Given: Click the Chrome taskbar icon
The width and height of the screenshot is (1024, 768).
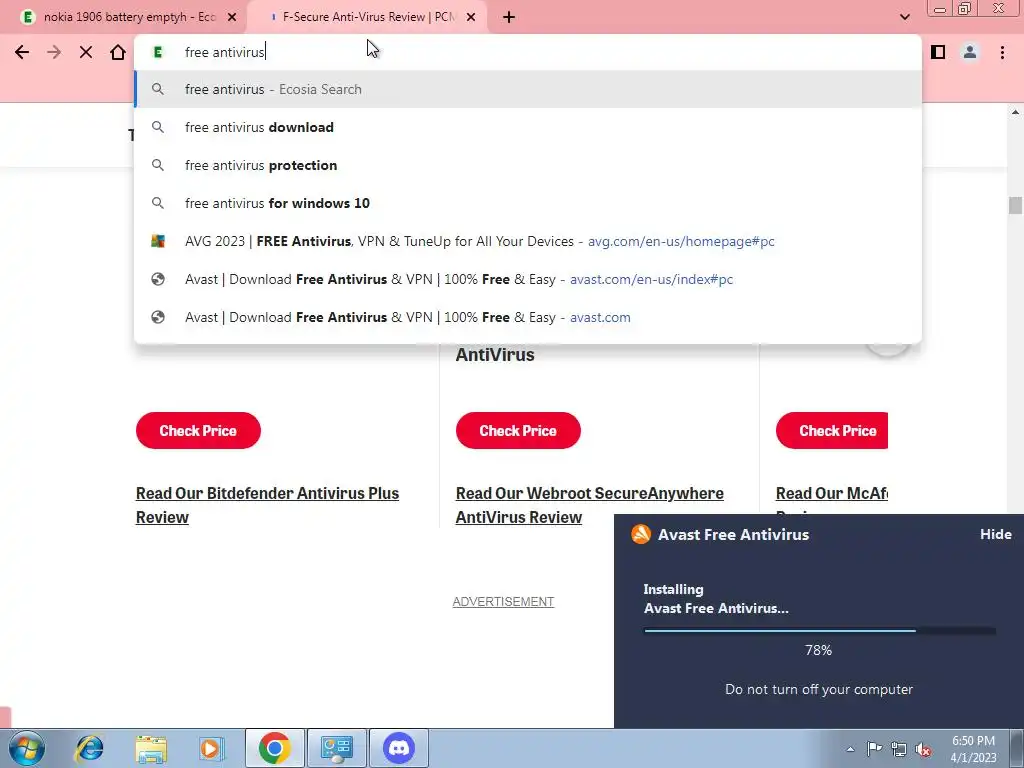Looking at the screenshot, I should [274, 748].
